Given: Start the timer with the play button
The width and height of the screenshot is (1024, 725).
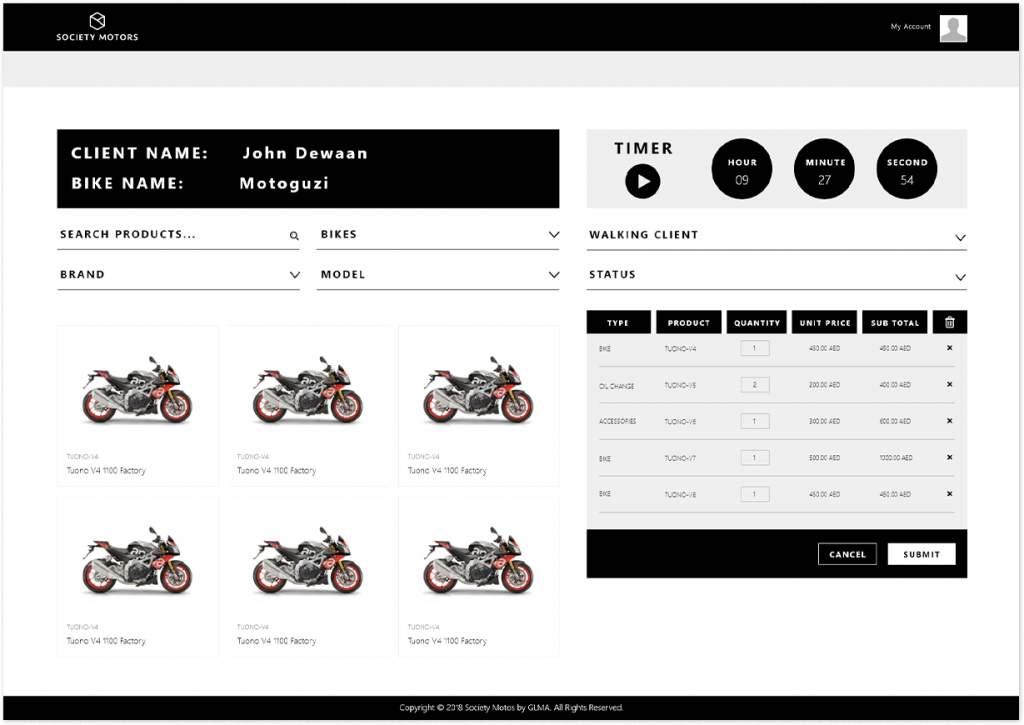Looking at the screenshot, I should 643,181.
